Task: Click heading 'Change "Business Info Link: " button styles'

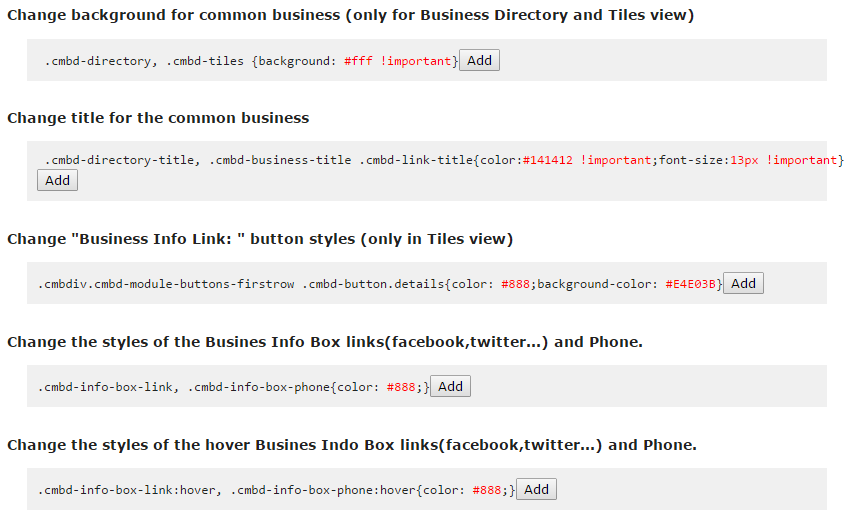Action: click(x=260, y=239)
